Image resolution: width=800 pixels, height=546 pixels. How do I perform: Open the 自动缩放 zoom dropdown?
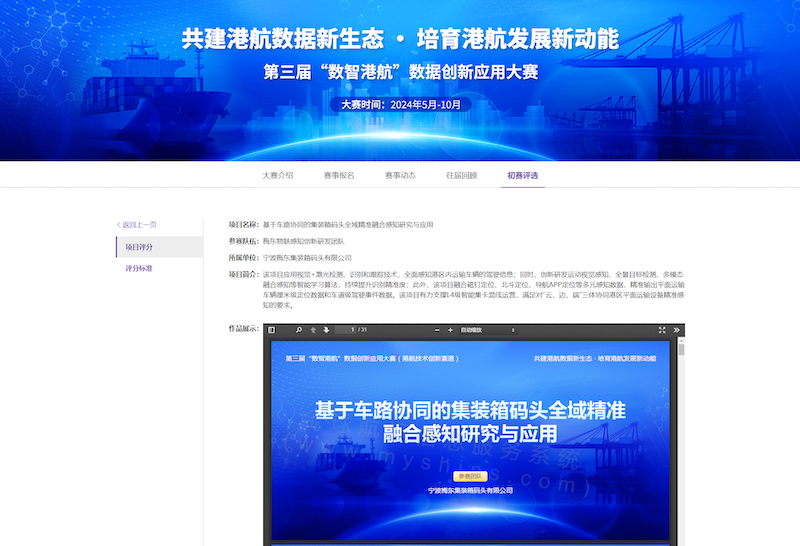click(x=487, y=330)
